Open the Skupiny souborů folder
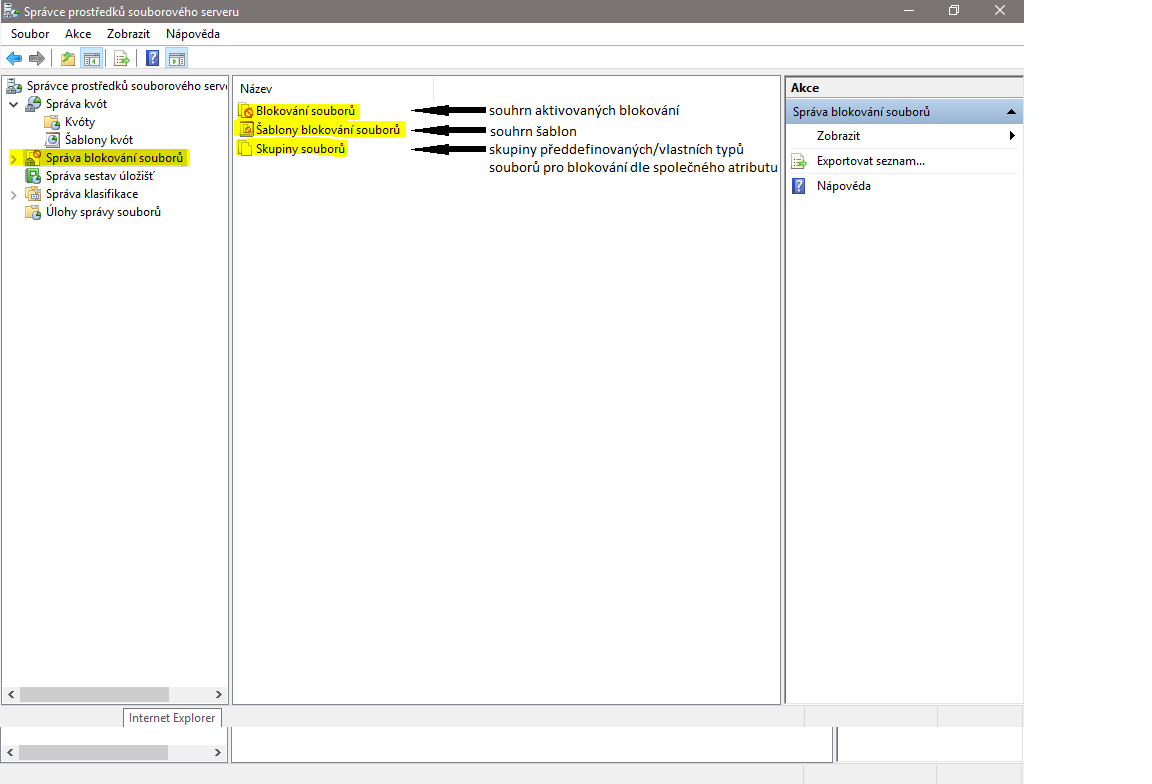This screenshot has width=1152, height=784. (300, 149)
